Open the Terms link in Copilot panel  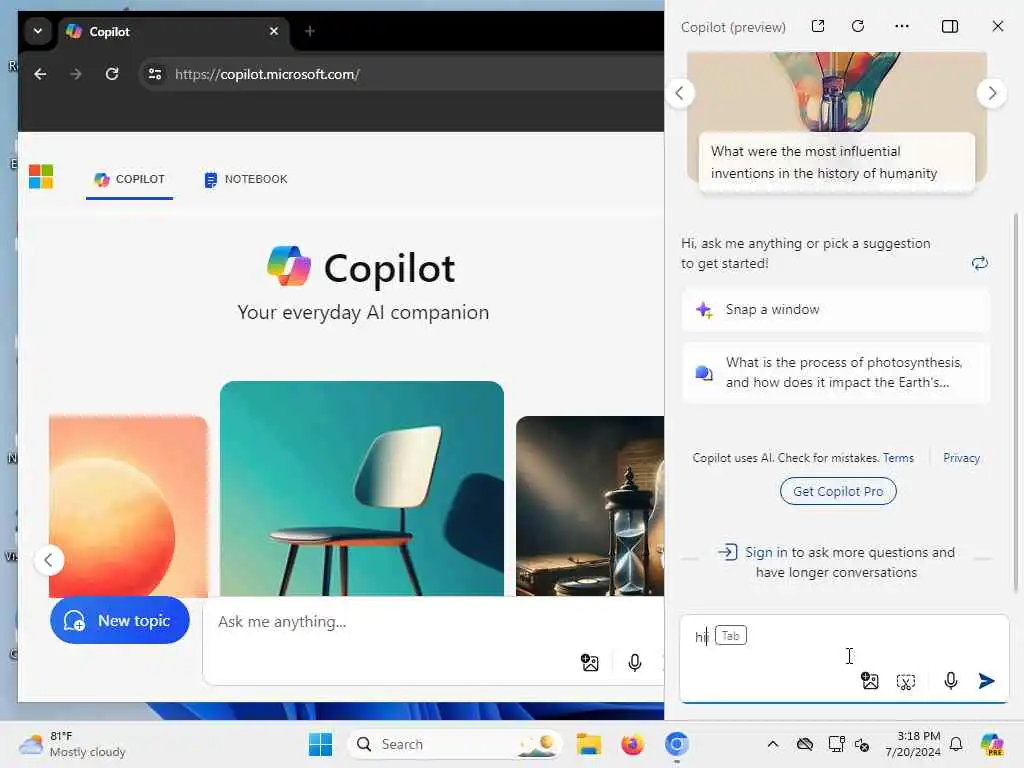(x=898, y=458)
